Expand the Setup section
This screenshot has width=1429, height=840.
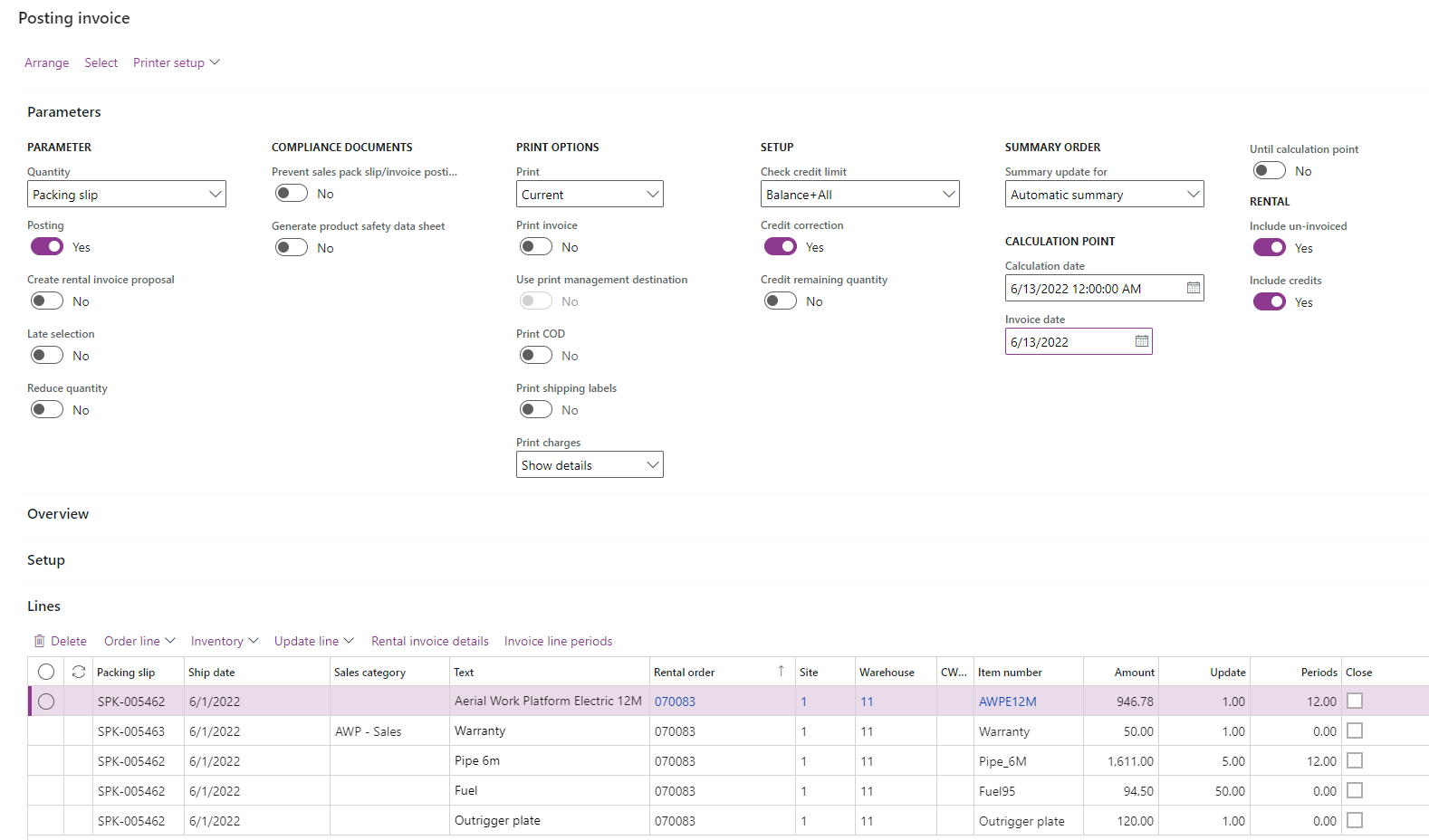click(46, 559)
